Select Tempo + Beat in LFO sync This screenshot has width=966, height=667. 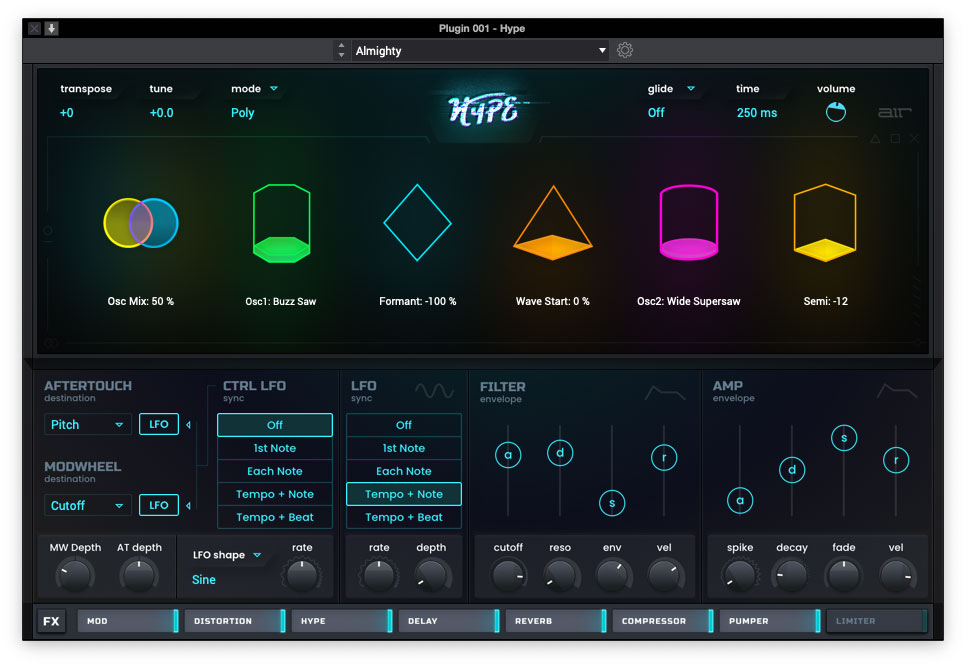[404, 517]
